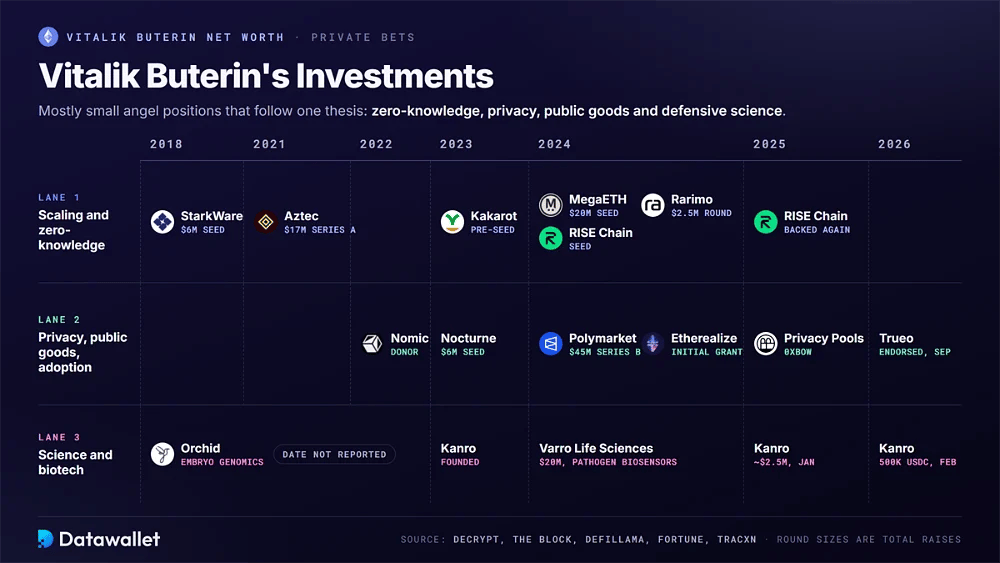The image size is (1000, 563).
Task: Click the Kakarot logo icon
Action: pos(452,222)
